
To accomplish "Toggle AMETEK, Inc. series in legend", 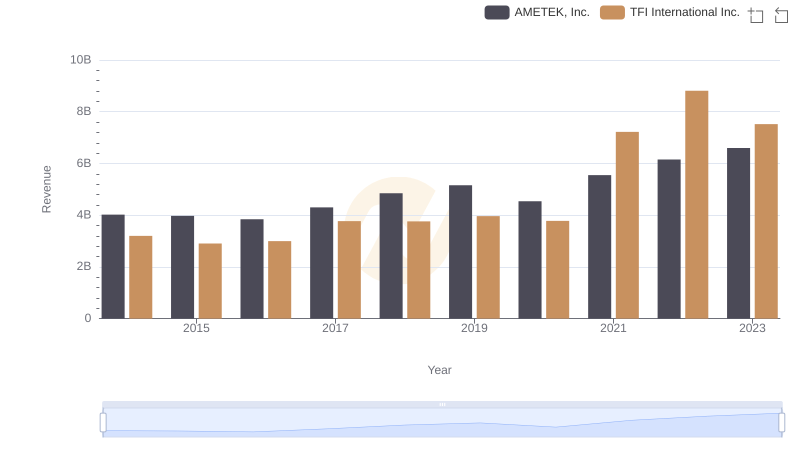I will (537, 12).
